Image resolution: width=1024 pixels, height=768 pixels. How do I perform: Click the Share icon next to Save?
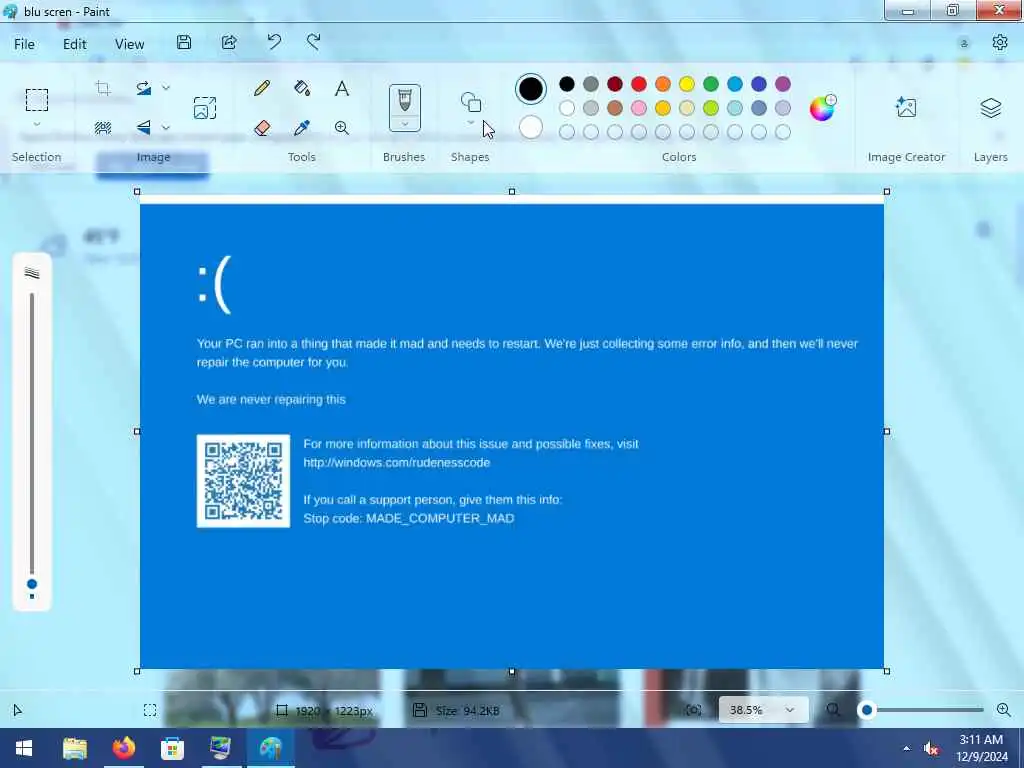pyautogui.click(x=229, y=43)
